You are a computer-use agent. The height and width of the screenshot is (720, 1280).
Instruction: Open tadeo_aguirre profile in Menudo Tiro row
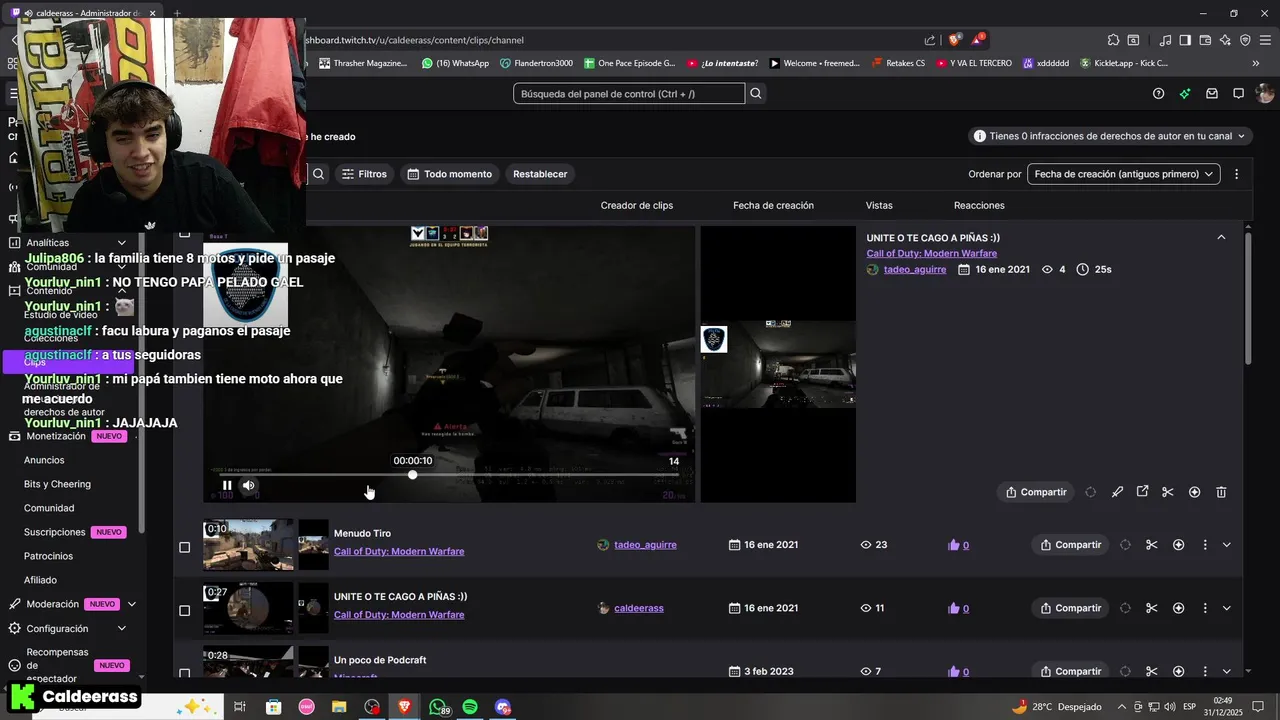pyautogui.click(x=645, y=545)
